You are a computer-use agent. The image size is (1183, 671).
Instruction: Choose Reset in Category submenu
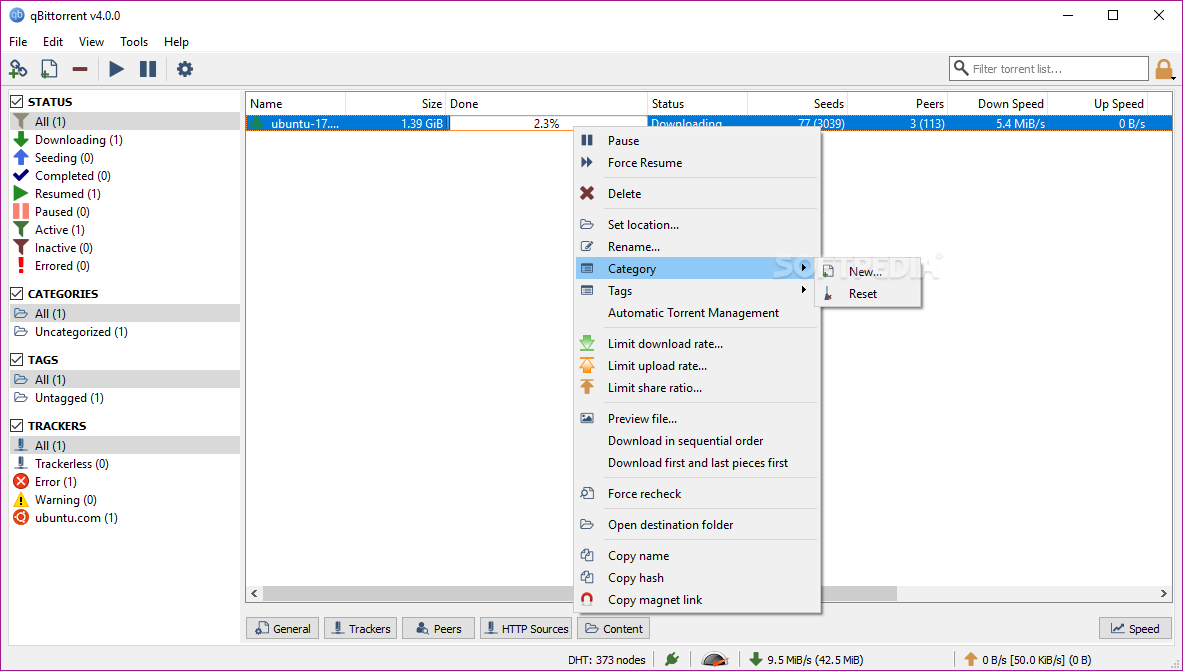click(868, 294)
